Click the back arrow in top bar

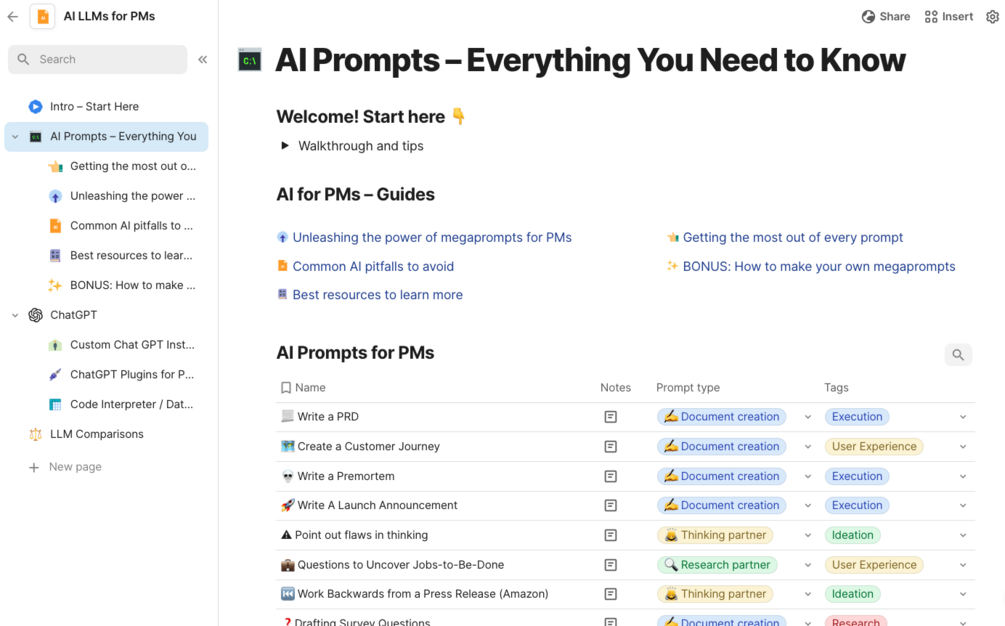(13, 17)
